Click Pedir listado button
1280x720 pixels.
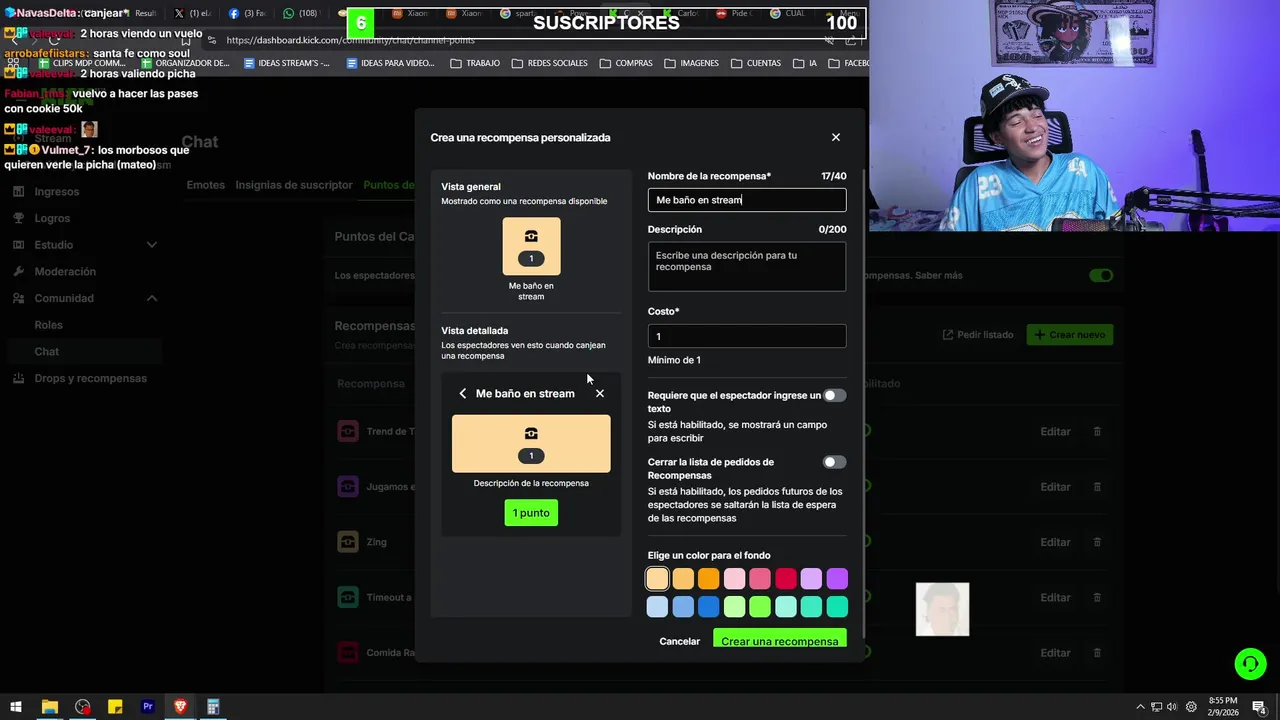click(x=978, y=335)
